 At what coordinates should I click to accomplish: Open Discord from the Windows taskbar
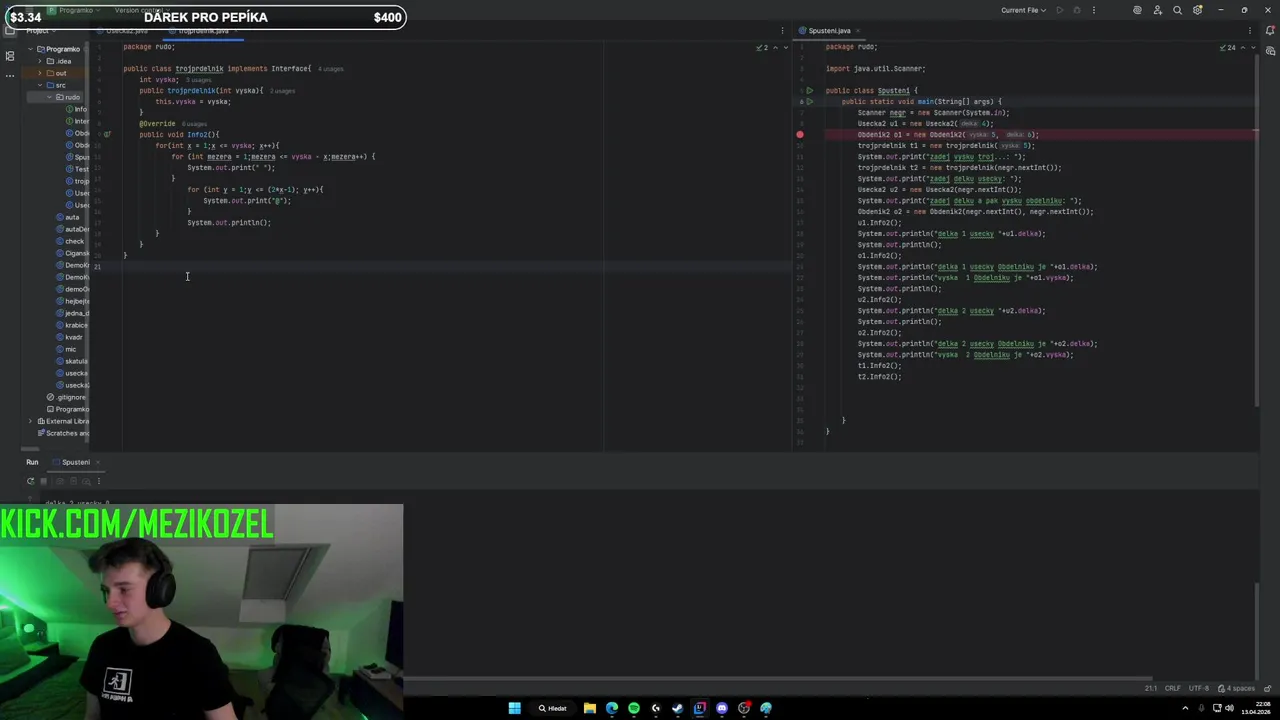pyautogui.click(x=722, y=708)
